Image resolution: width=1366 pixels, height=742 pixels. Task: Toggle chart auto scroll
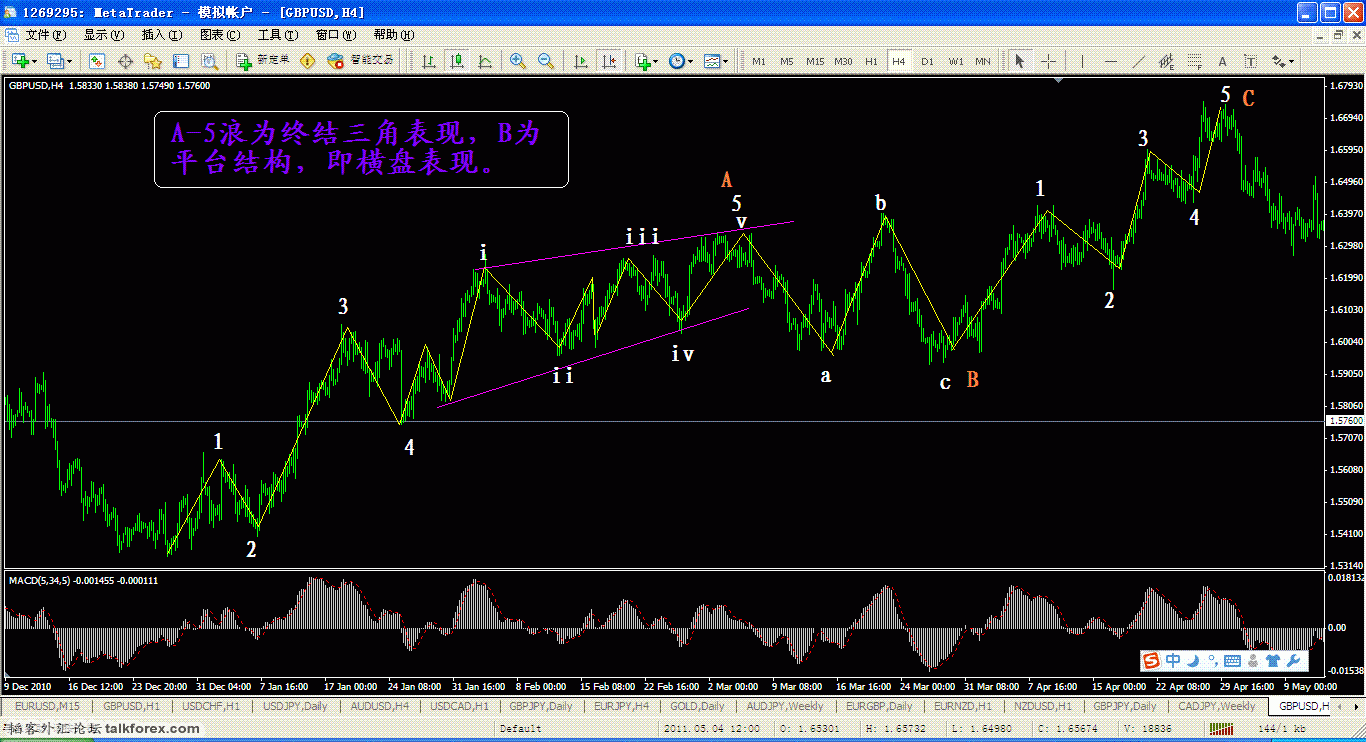pos(581,61)
